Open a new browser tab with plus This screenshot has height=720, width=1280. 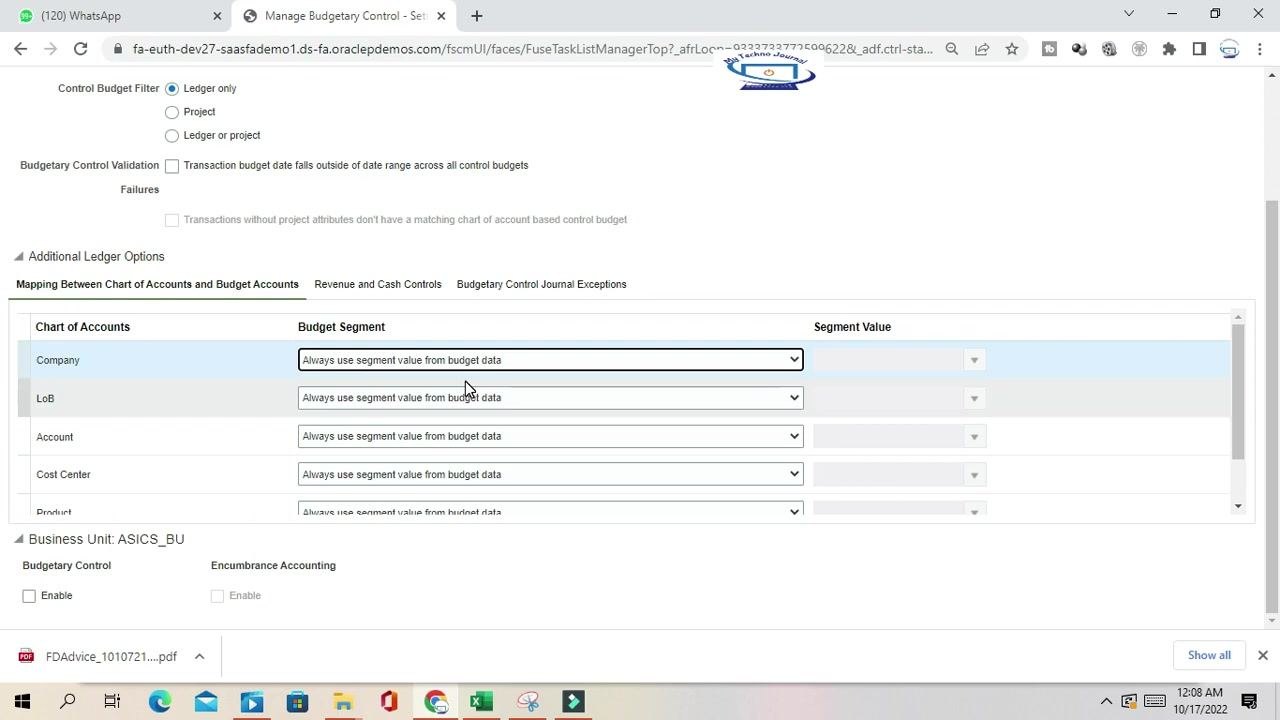tap(477, 15)
